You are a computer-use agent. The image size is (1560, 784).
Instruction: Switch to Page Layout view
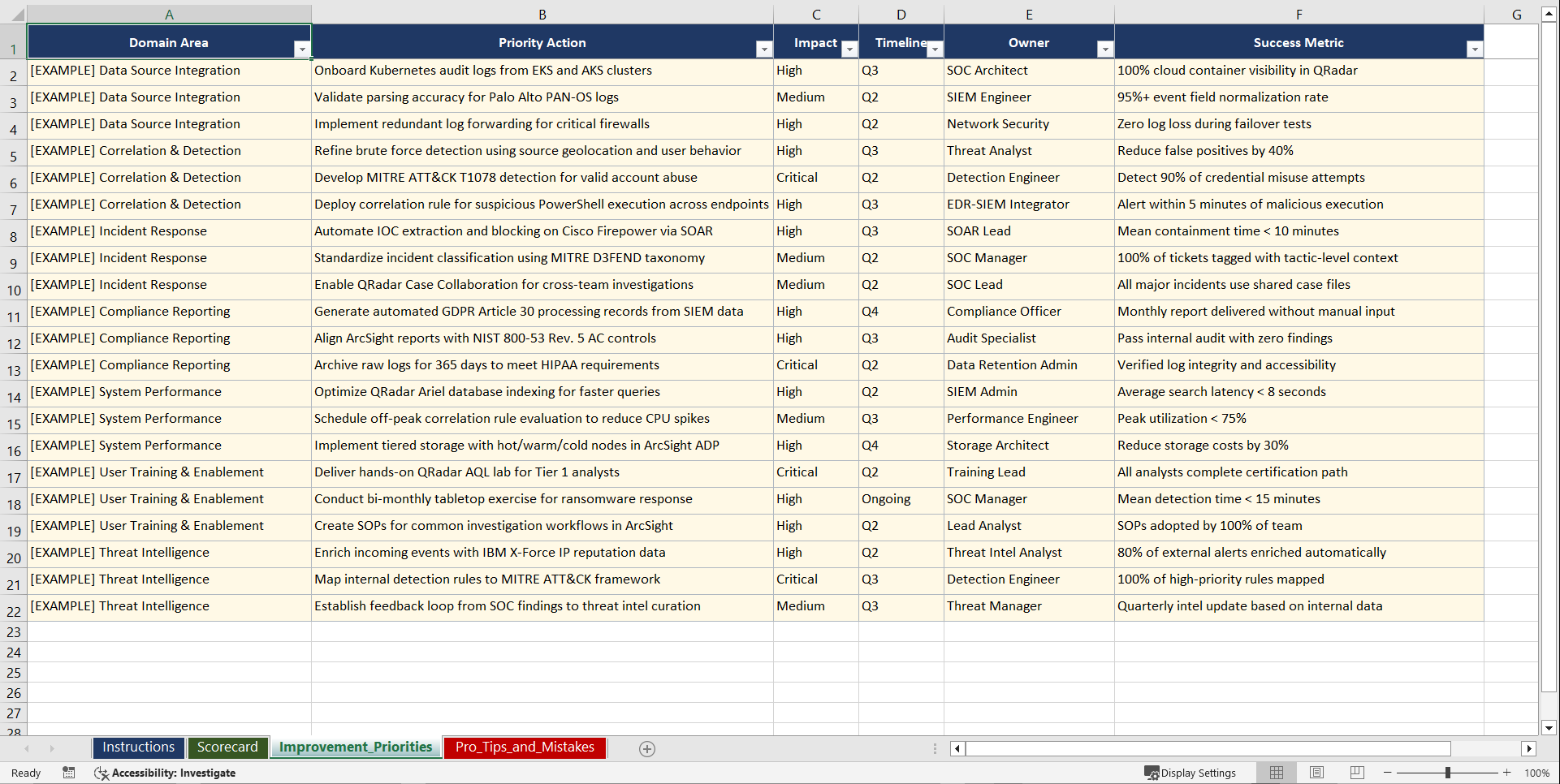(x=1316, y=773)
